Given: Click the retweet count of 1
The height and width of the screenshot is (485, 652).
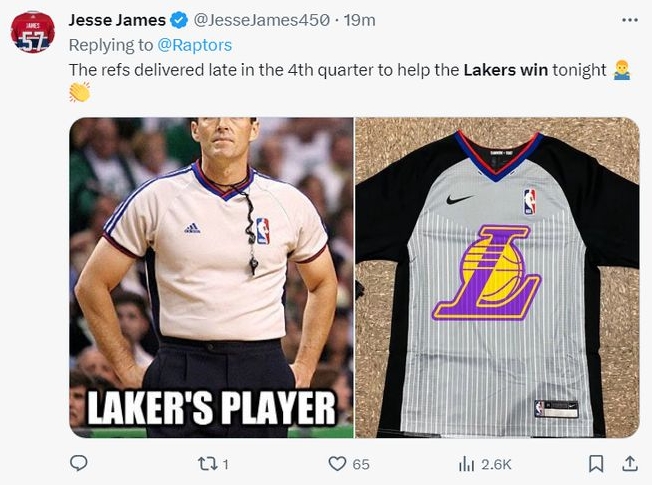Looking at the screenshot, I should tap(225, 464).
